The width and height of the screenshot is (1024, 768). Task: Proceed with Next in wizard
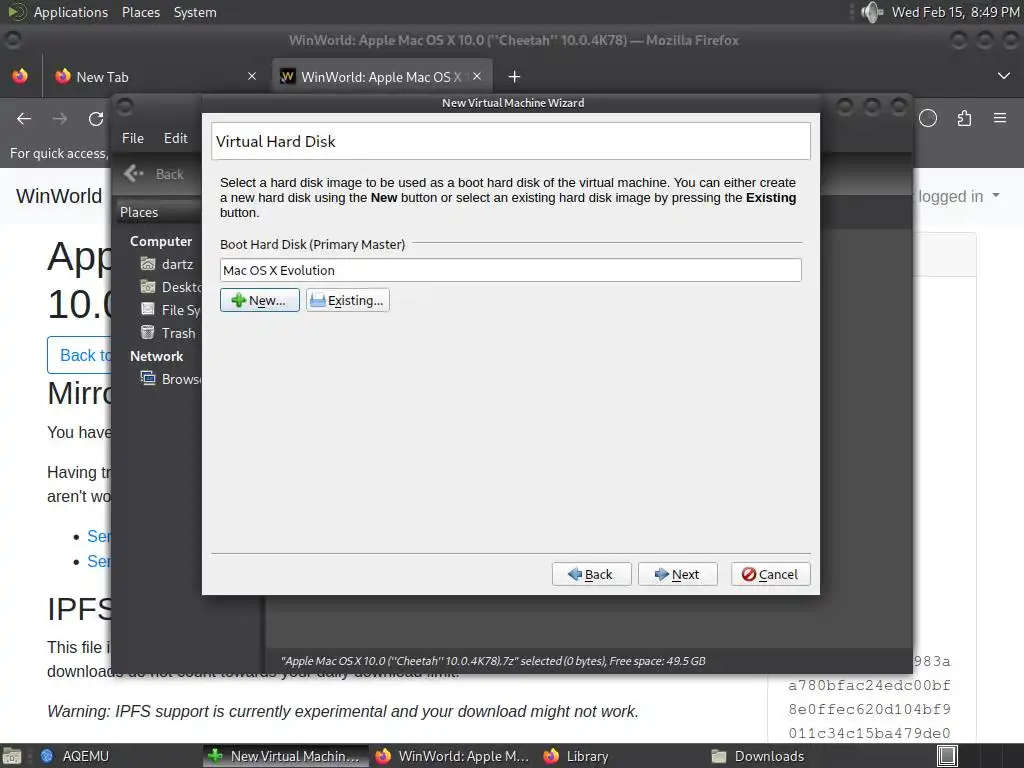(677, 574)
